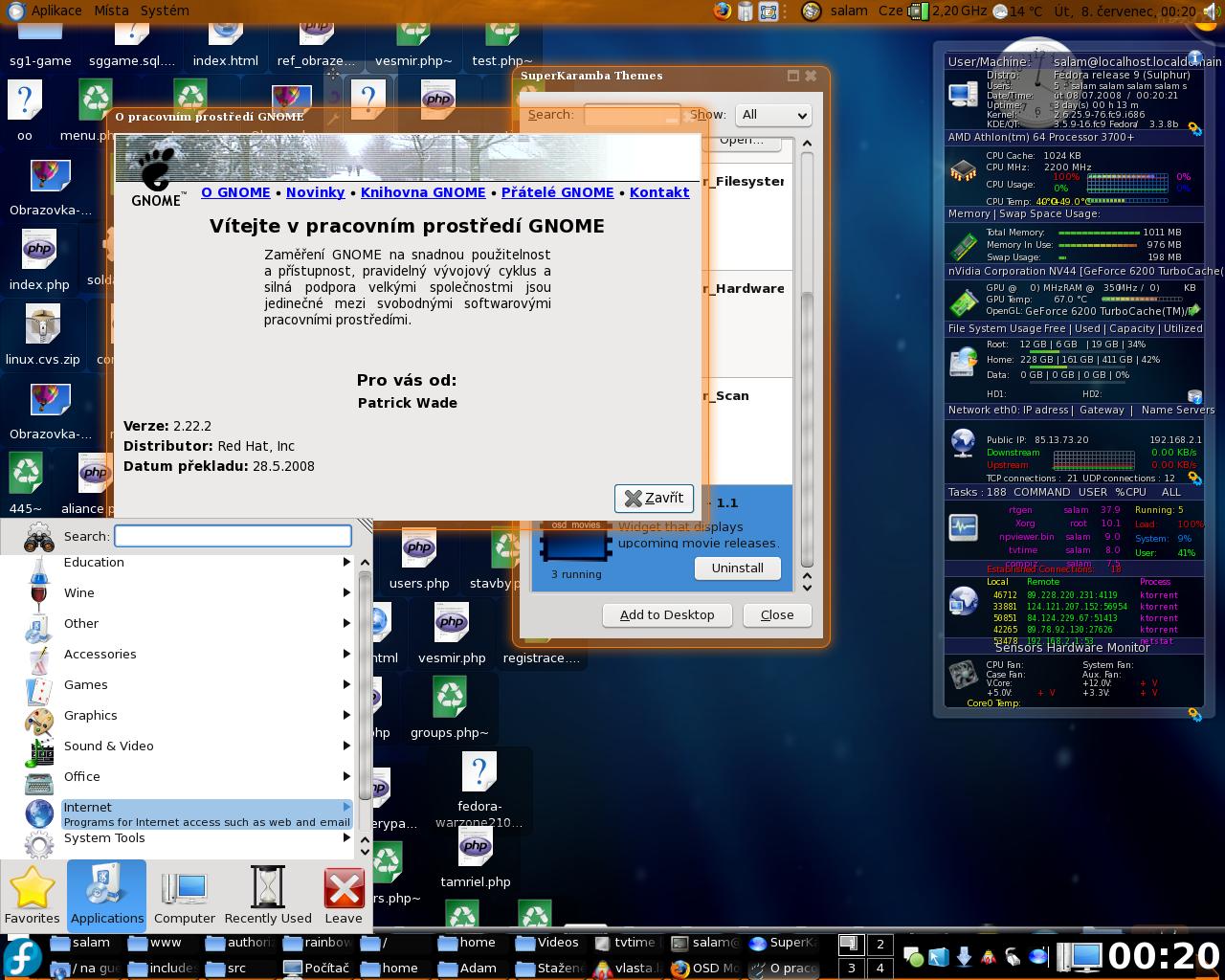Screen dimensions: 1225x980
Task: Select the index.html desktop icon
Action: coord(225,46)
